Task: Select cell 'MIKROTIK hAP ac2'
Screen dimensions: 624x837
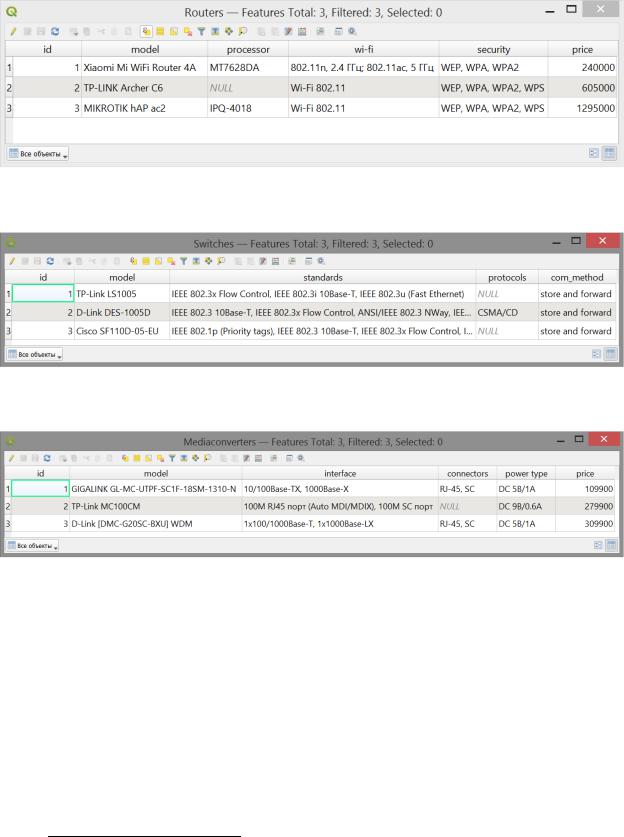Action: [x=145, y=108]
